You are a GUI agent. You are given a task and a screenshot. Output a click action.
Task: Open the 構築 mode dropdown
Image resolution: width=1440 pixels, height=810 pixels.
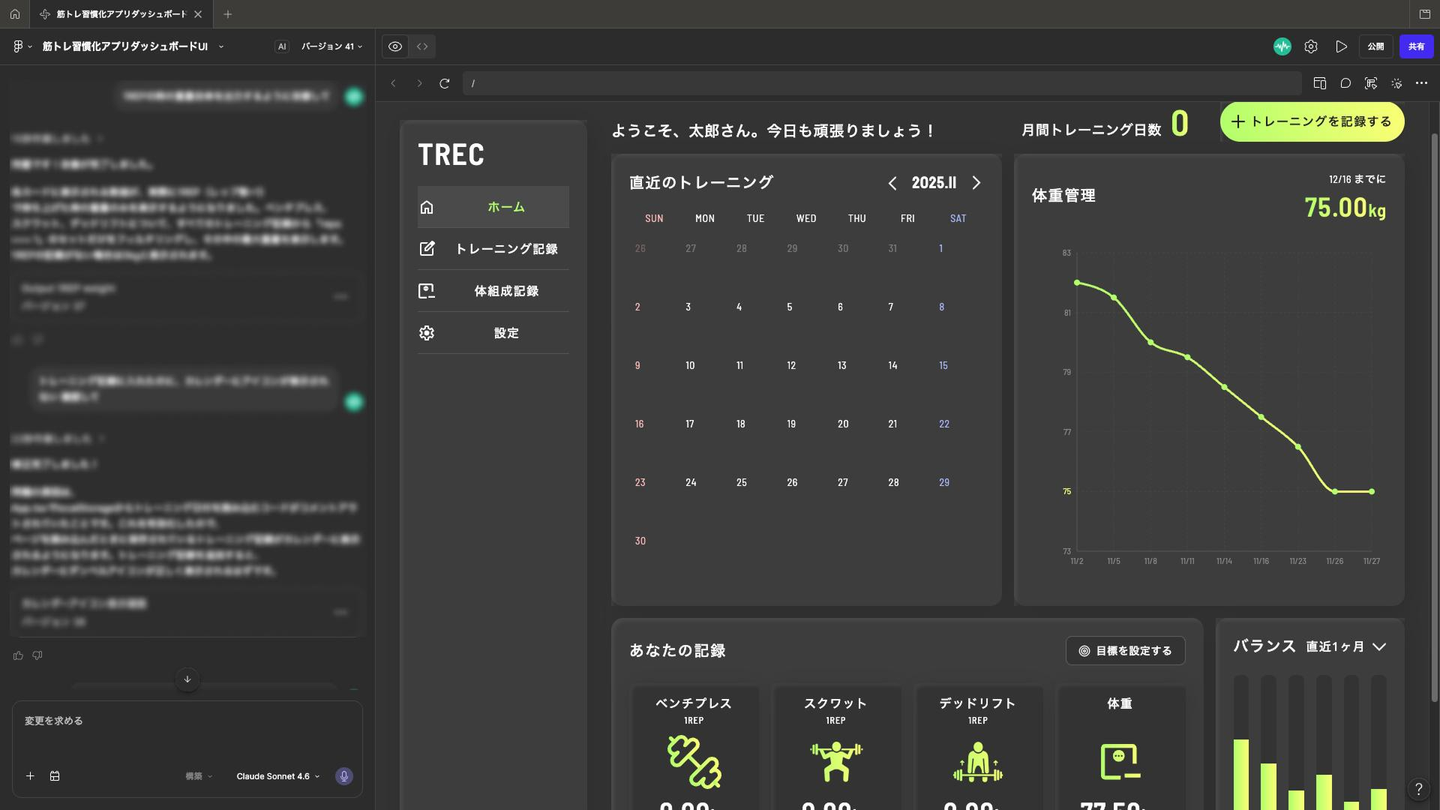coord(199,776)
